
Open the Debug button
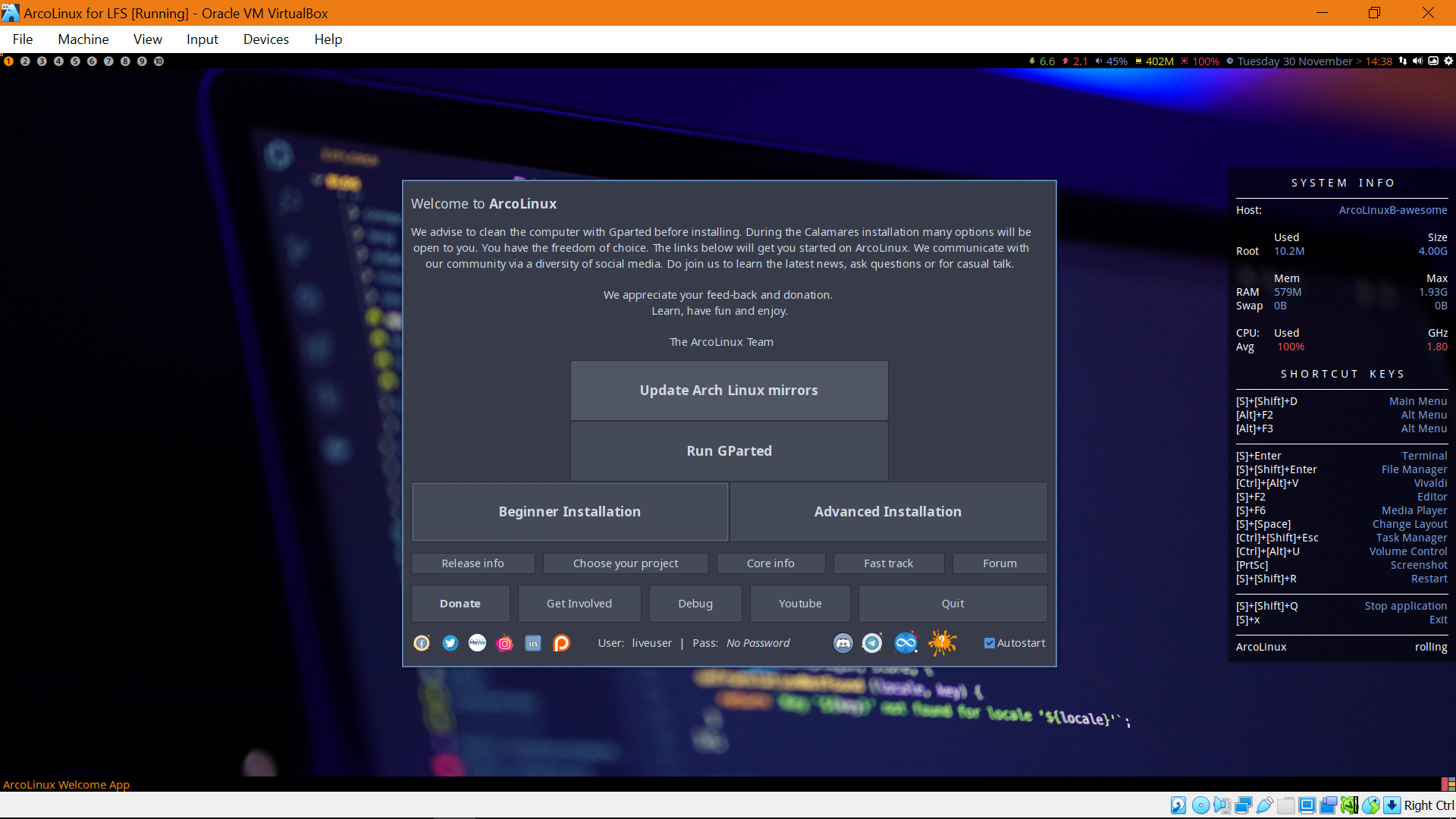point(695,604)
